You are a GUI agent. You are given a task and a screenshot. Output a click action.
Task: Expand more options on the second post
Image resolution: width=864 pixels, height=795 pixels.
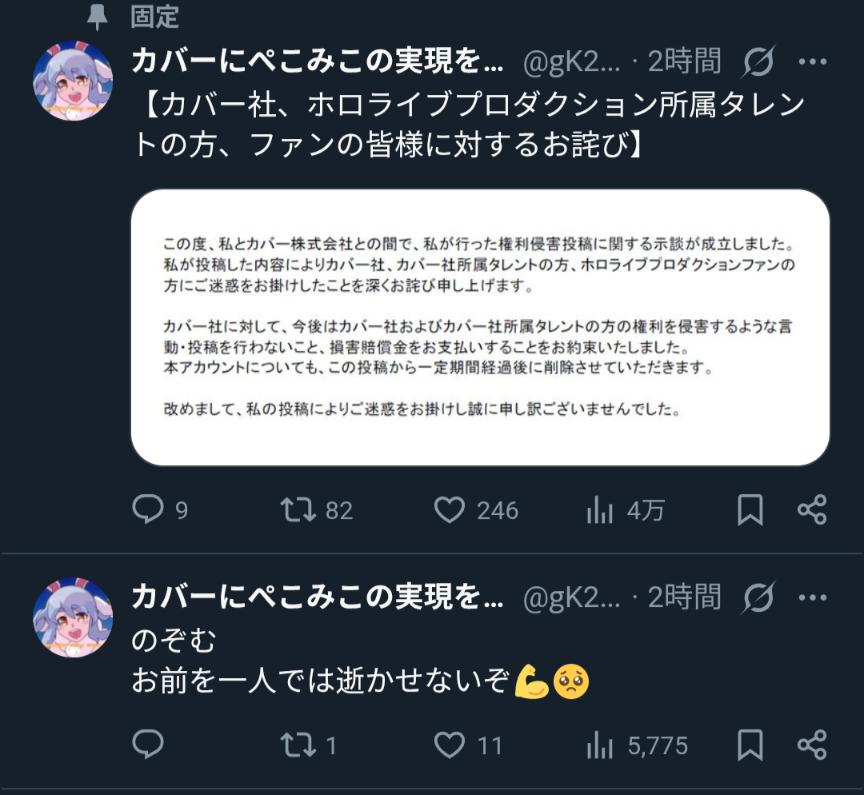click(812, 597)
